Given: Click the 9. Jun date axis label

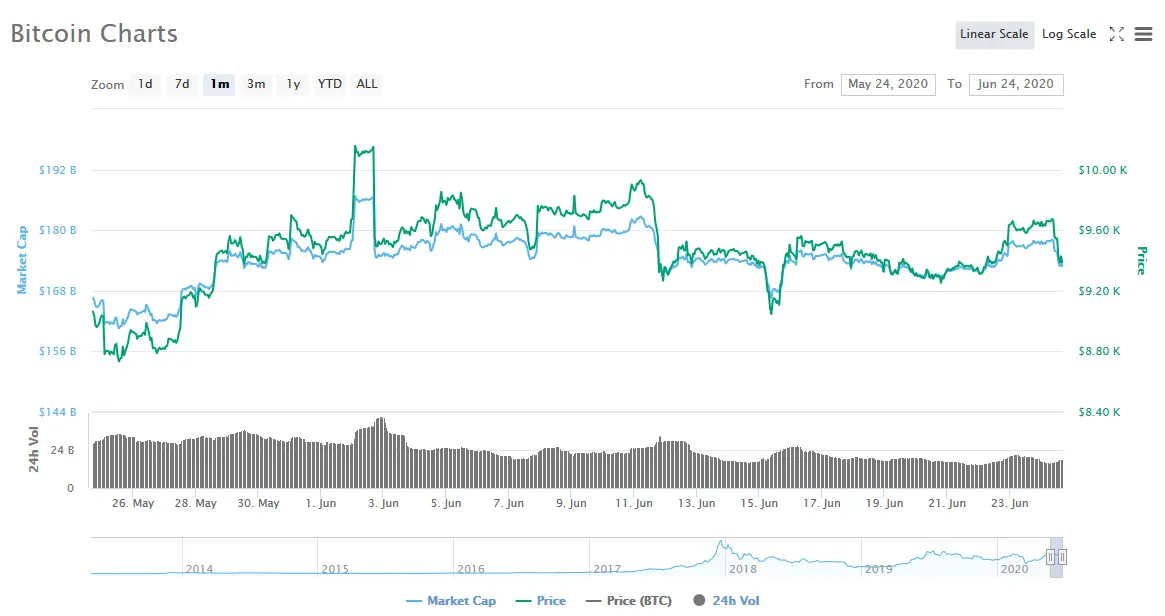Looking at the screenshot, I should [x=571, y=503].
